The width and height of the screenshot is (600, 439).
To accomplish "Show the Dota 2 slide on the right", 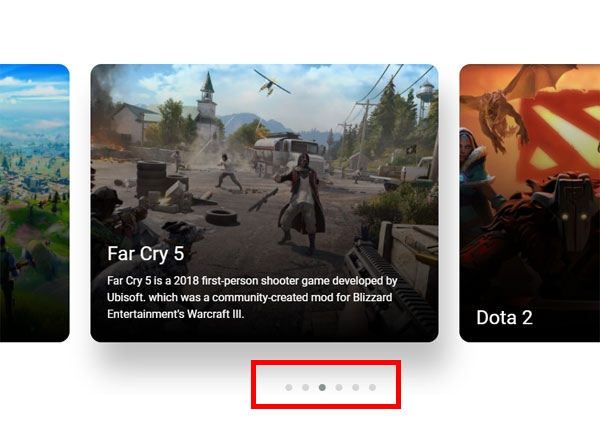I will click(530, 203).
